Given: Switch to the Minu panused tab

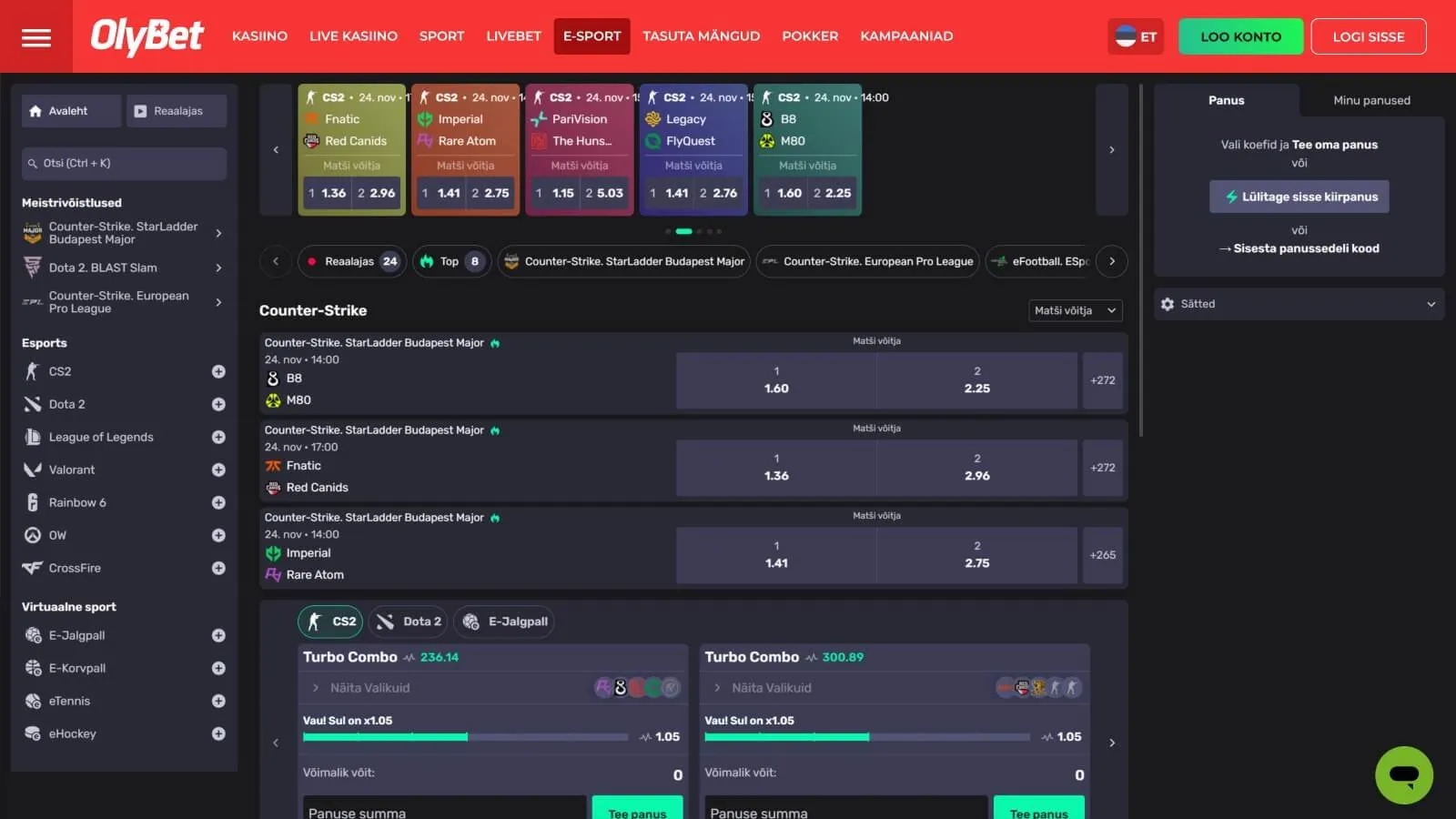Looking at the screenshot, I should (1370, 100).
